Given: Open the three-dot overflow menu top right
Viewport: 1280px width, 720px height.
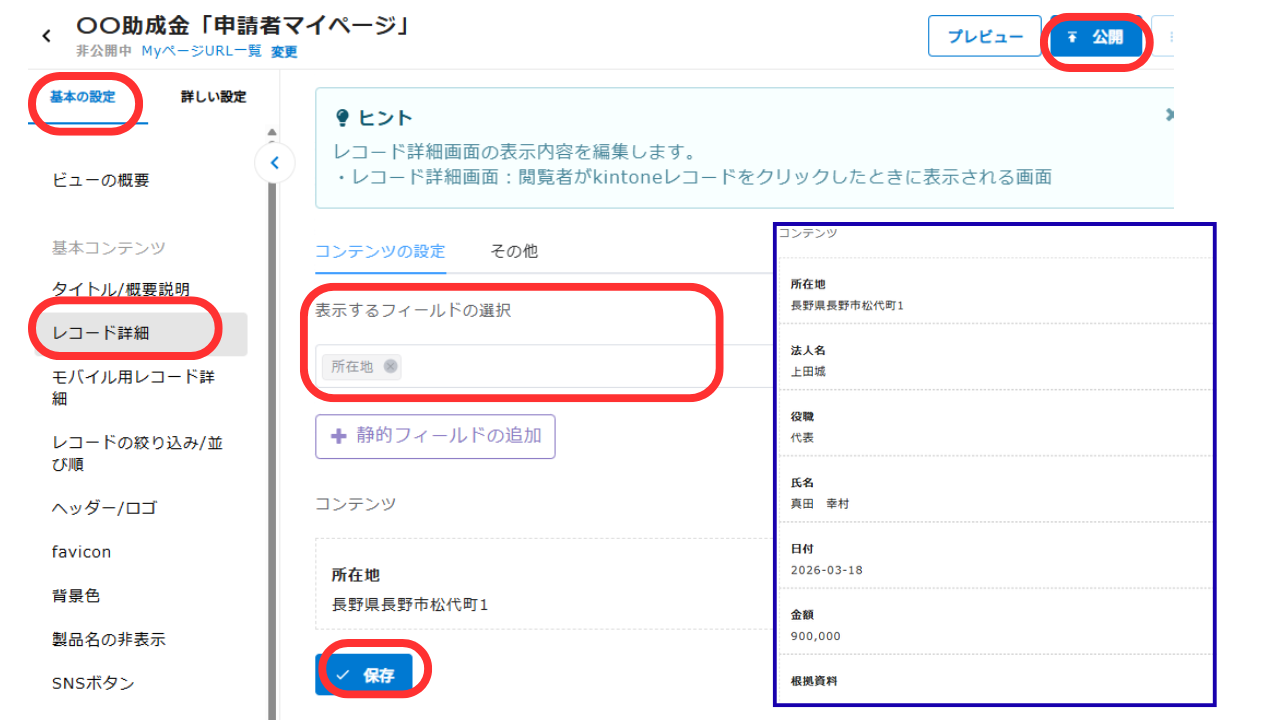Looking at the screenshot, I should 1173,36.
